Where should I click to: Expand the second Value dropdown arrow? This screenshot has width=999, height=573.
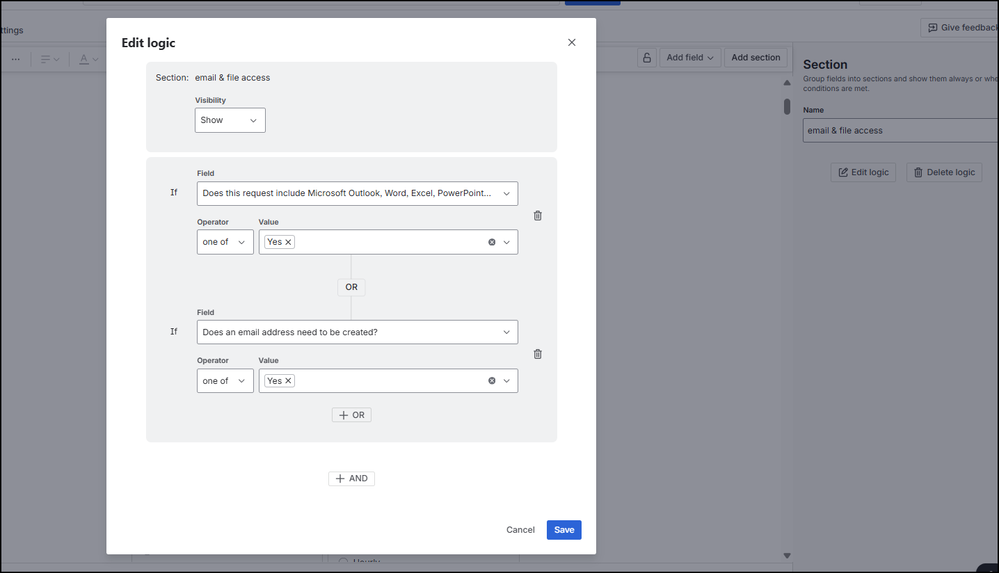tap(507, 381)
